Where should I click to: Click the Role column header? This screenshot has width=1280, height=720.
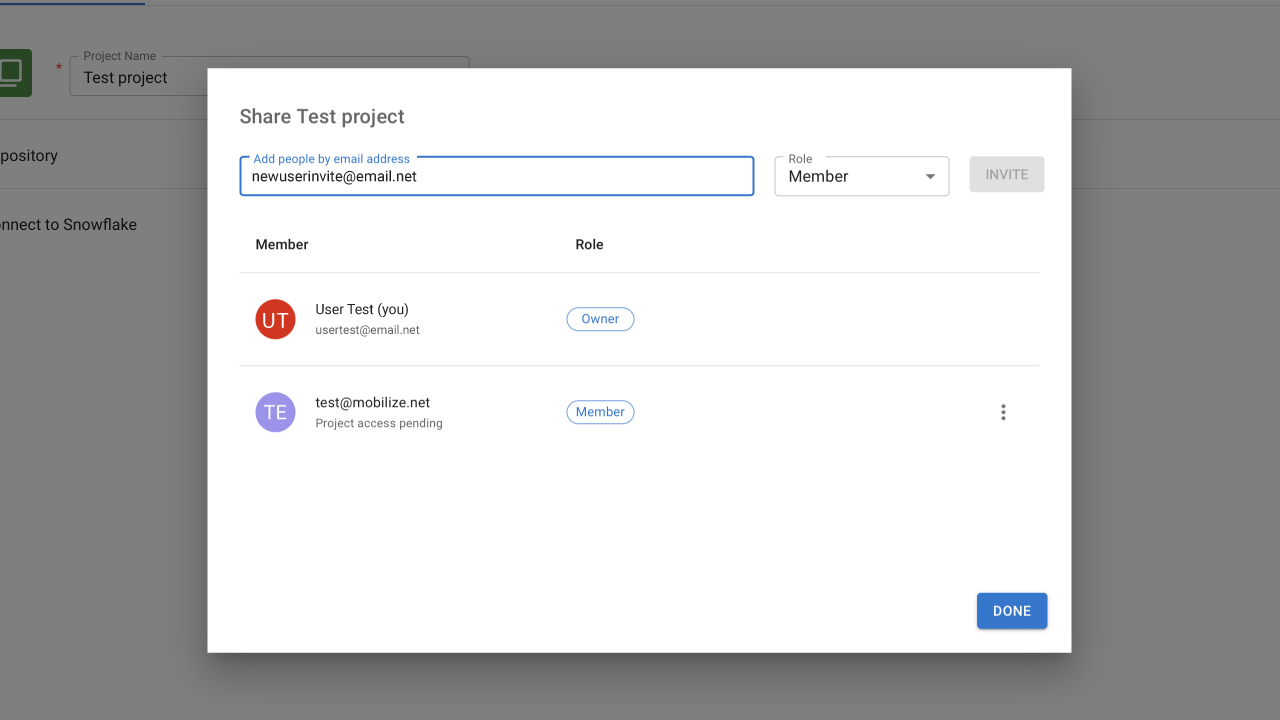click(x=589, y=245)
